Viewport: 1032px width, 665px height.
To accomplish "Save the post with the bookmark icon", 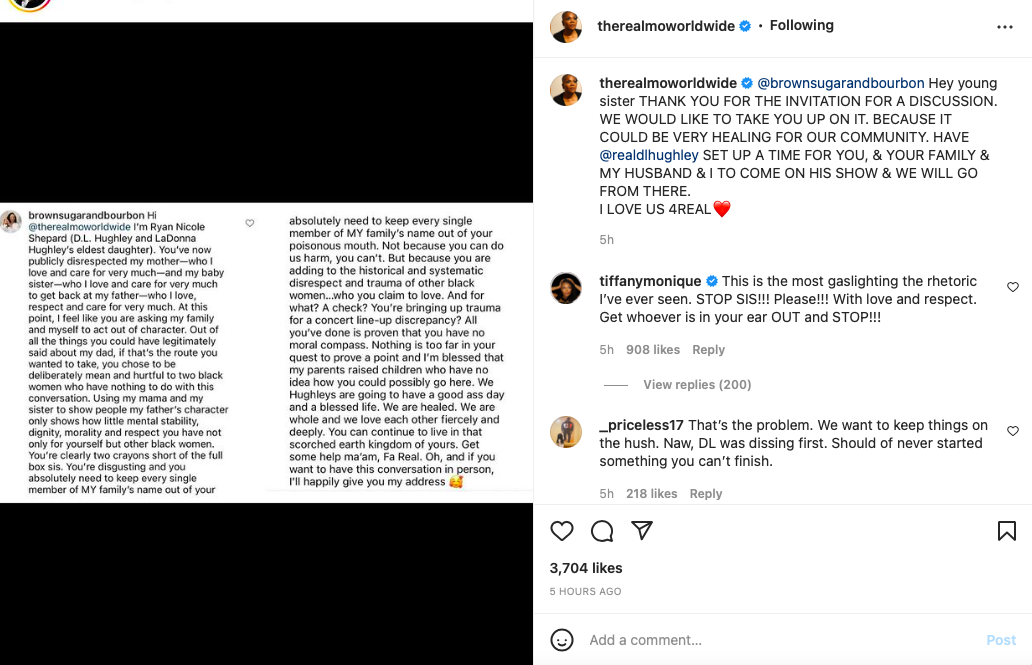I will pos(1006,531).
